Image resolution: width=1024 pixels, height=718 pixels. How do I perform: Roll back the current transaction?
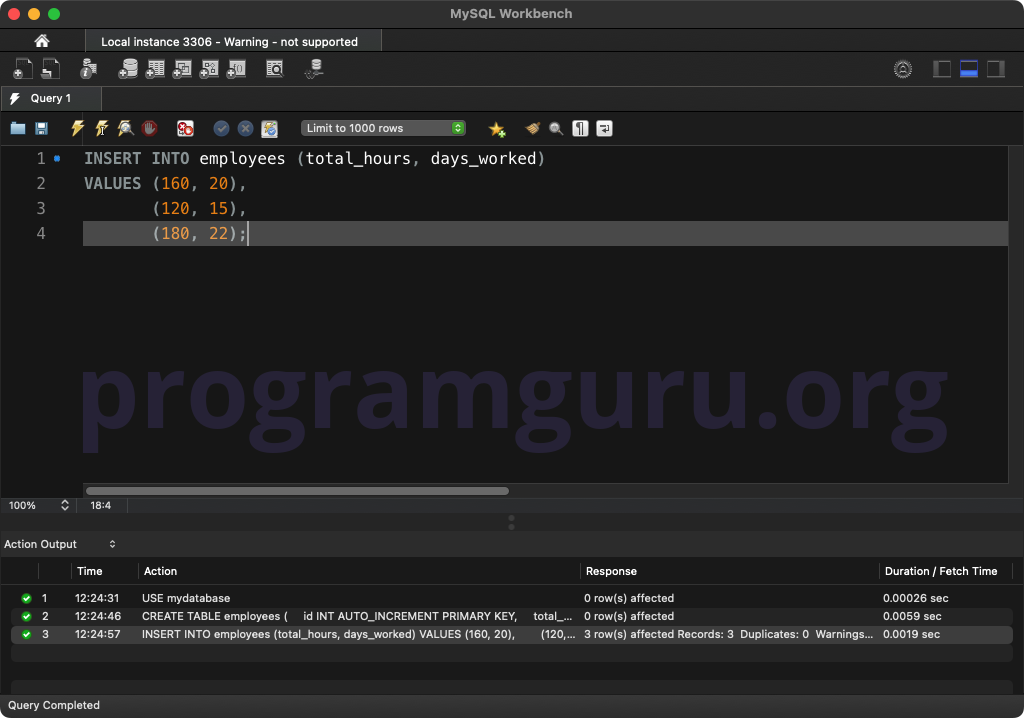tap(246, 128)
